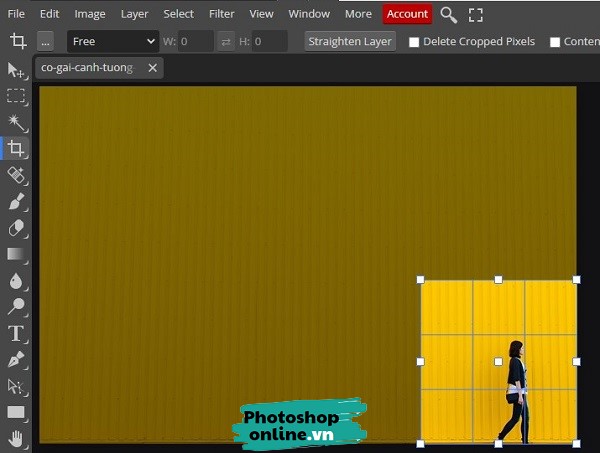600x453 pixels.
Task: Toggle fullscreen mode icon
Action: click(x=476, y=15)
